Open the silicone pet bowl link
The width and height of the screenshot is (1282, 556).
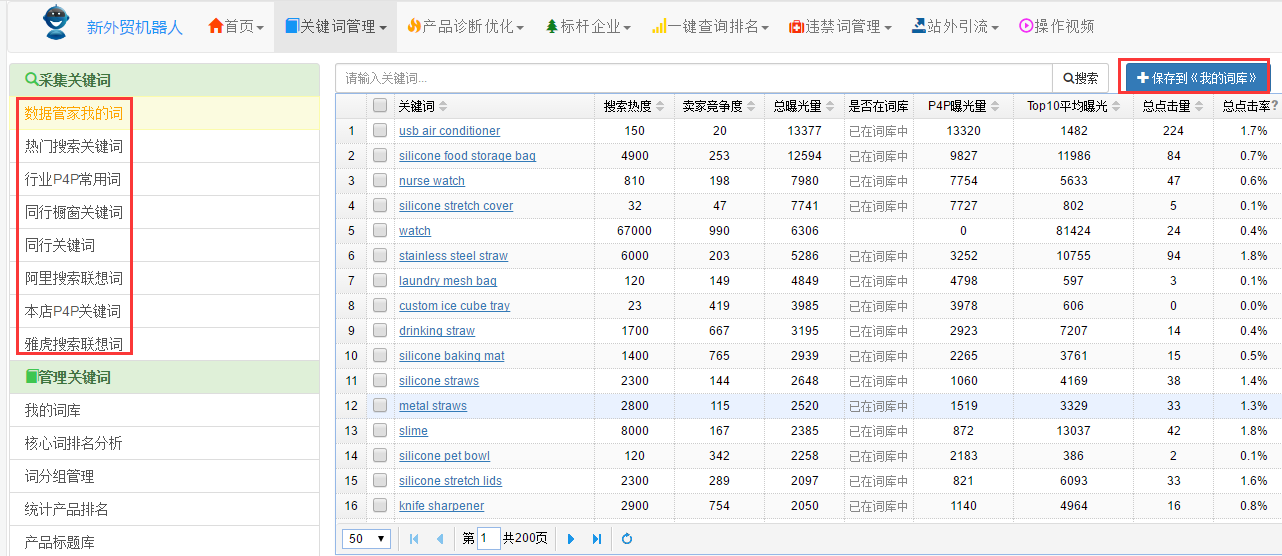(444, 456)
